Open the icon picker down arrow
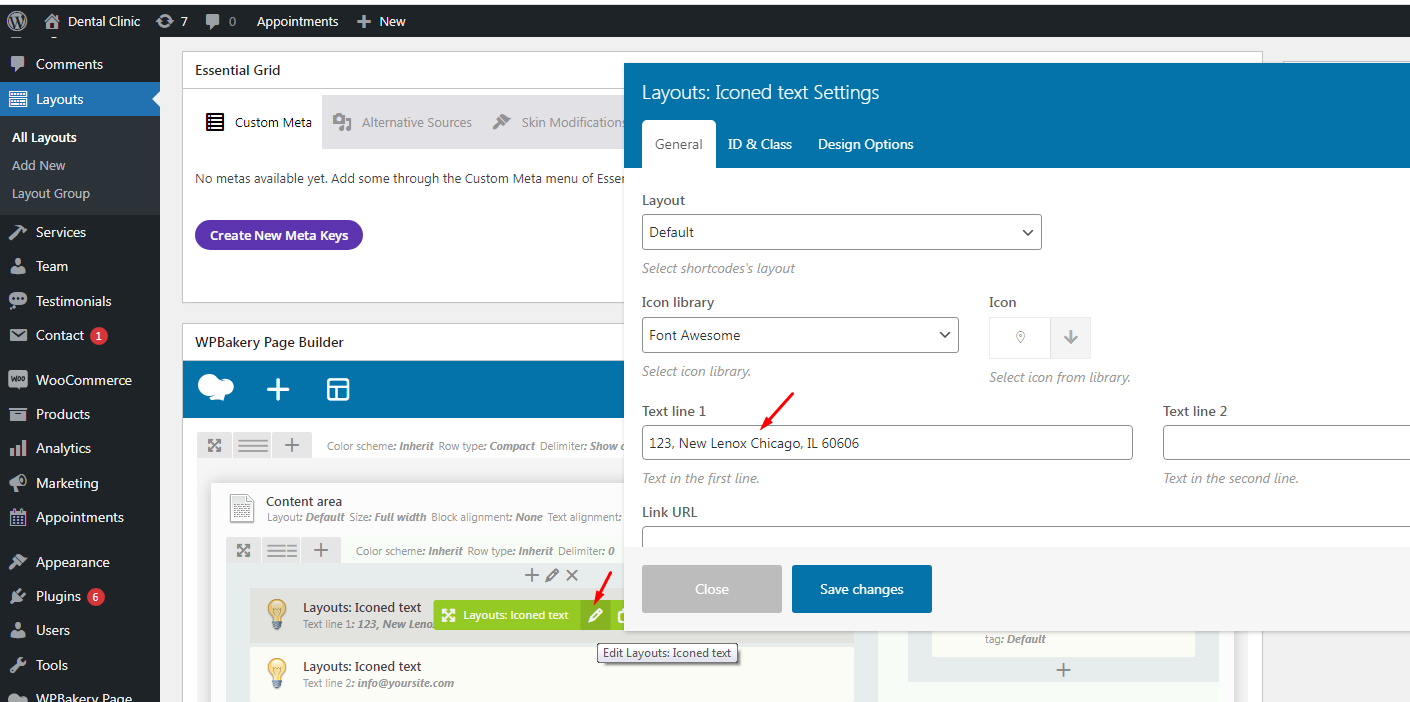Screen dimensions: 1410x702 [1071, 338]
